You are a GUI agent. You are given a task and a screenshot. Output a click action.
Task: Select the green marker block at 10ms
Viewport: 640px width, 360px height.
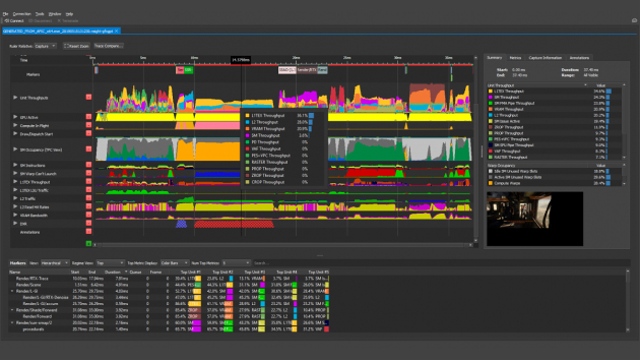(x=188, y=70)
